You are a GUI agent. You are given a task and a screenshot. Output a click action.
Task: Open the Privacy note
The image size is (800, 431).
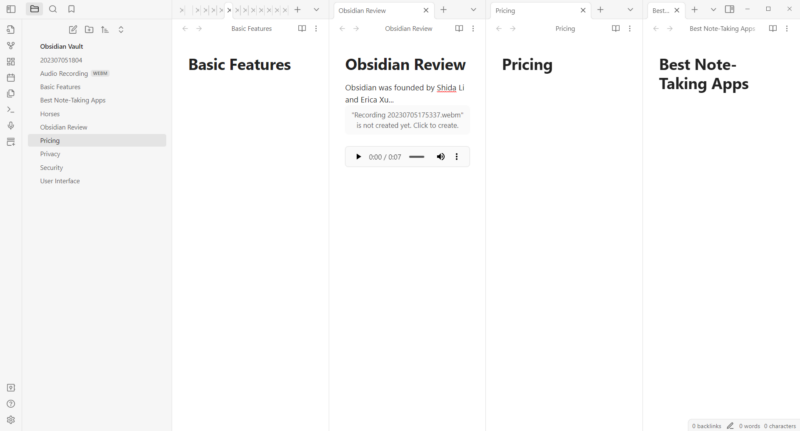[x=97, y=154]
